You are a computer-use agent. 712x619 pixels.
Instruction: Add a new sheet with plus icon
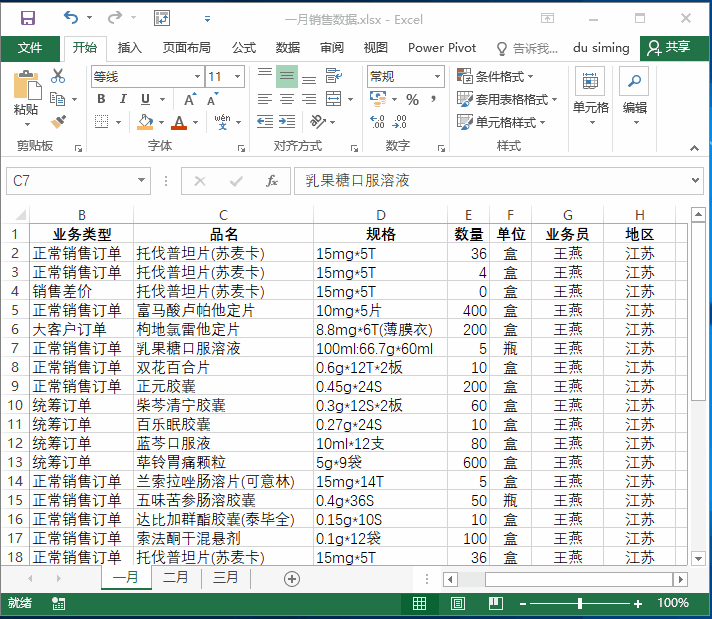(x=292, y=579)
